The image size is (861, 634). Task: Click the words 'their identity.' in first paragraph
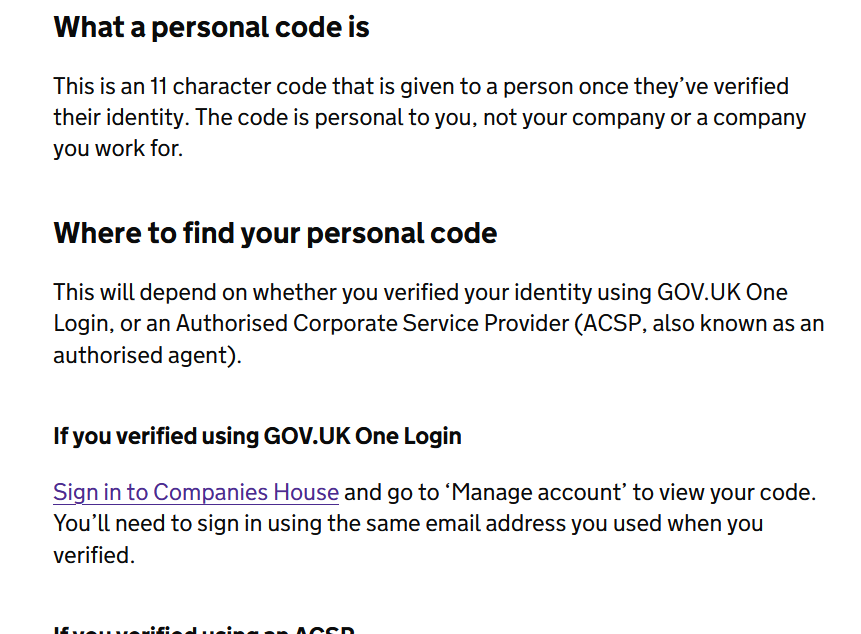point(121,117)
